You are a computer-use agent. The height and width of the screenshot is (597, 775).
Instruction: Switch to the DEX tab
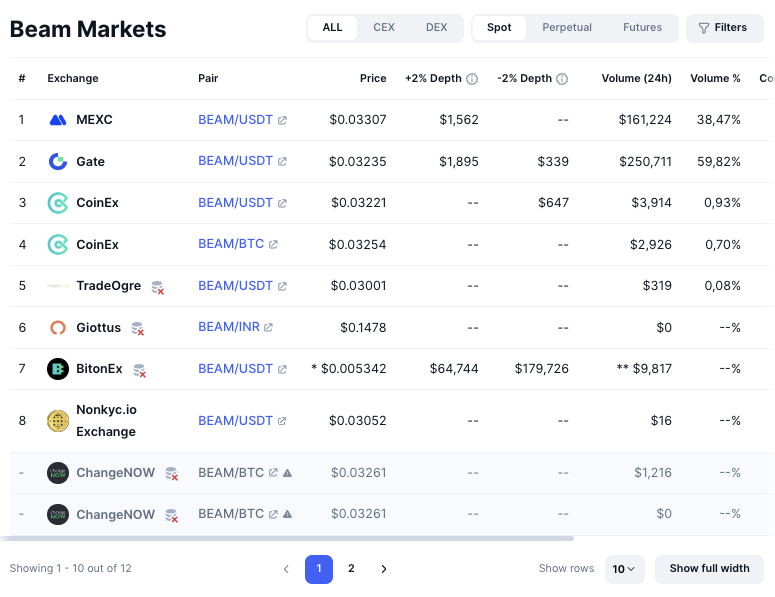tap(436, 28)
